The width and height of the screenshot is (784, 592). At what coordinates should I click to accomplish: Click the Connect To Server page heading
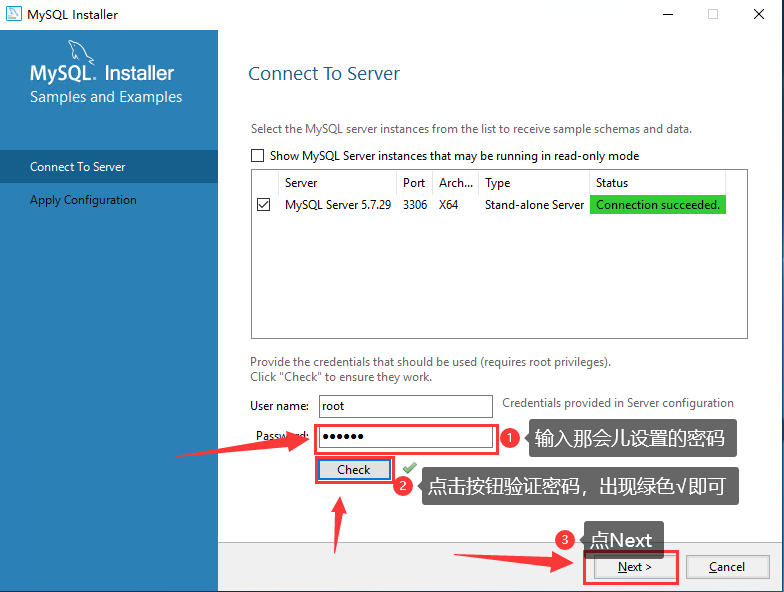pos(324,74)
